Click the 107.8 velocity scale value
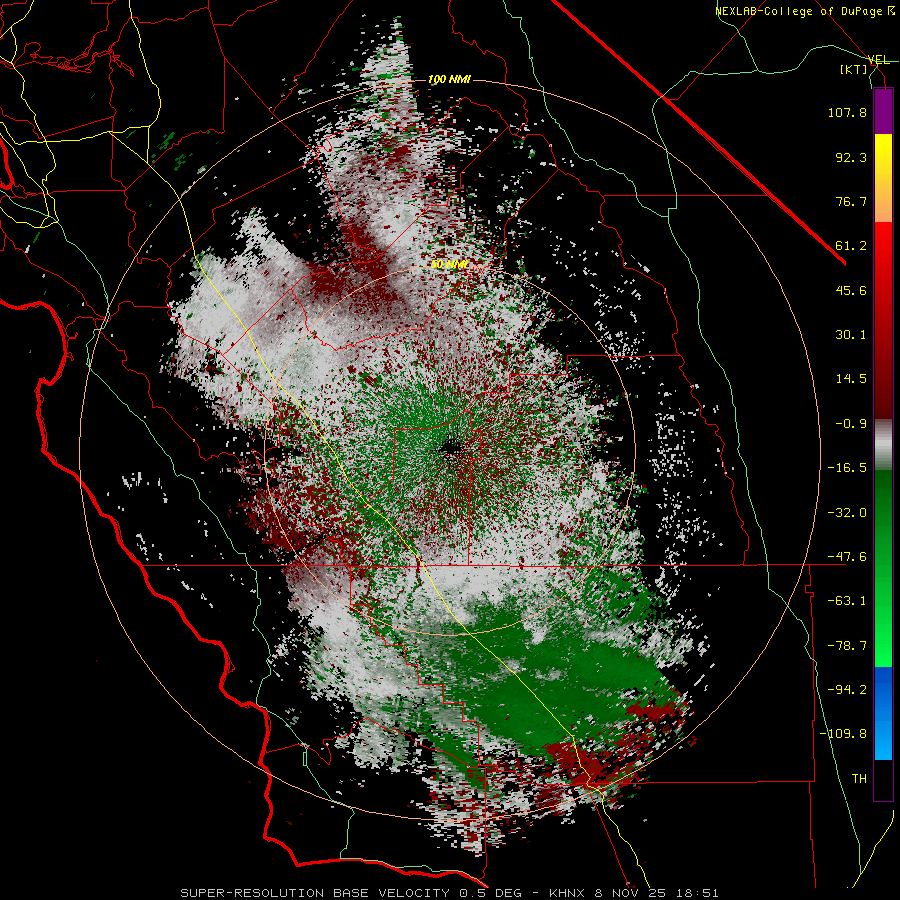Screen dimensions: 900x900 (847, 112)
